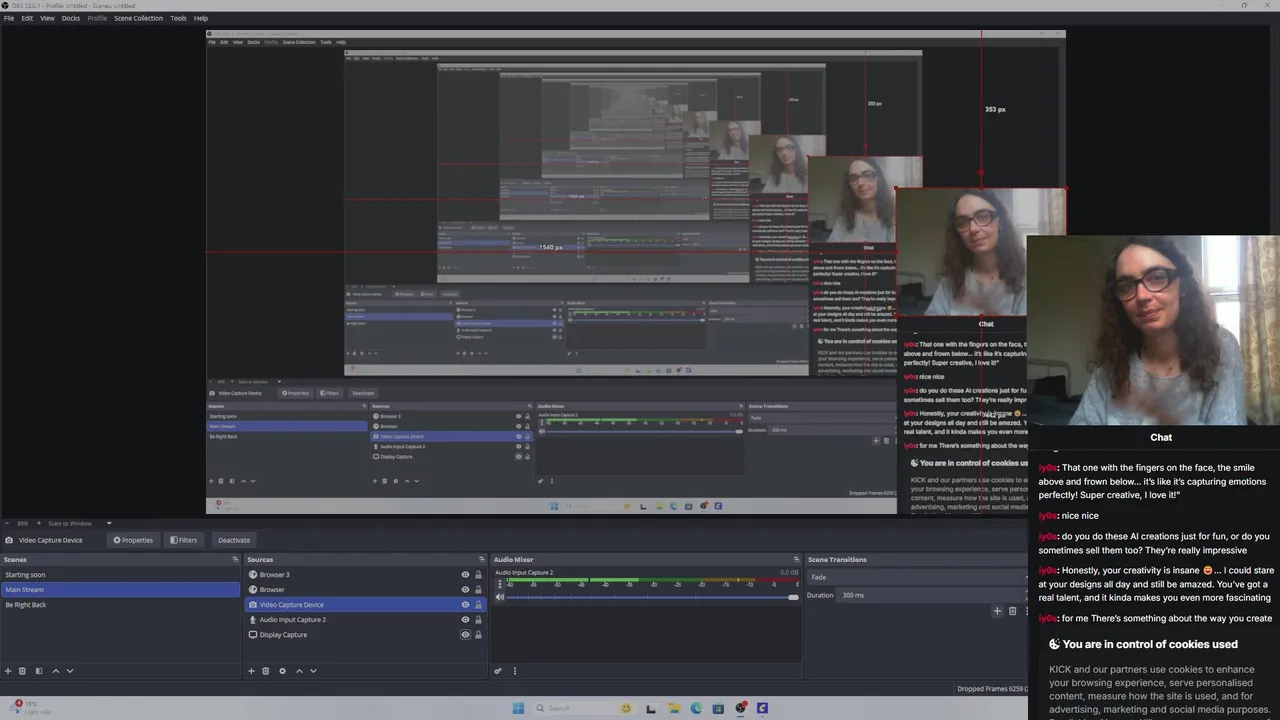Open source properties gear in Sources dock
The width and height of the screenshot is (1280, 720).
coord(282,671)
